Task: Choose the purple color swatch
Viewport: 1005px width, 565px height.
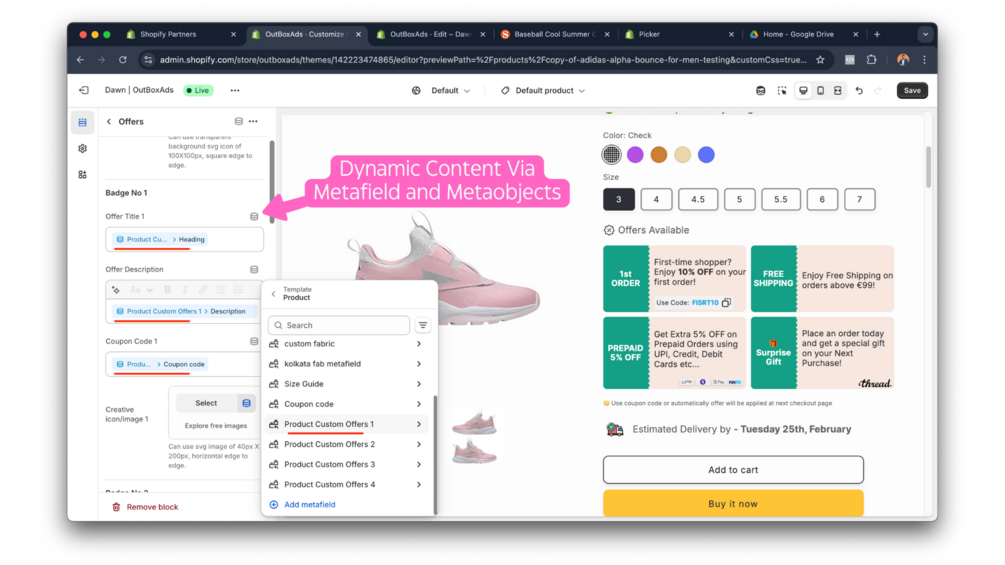Action: click(x=635, y=155)
